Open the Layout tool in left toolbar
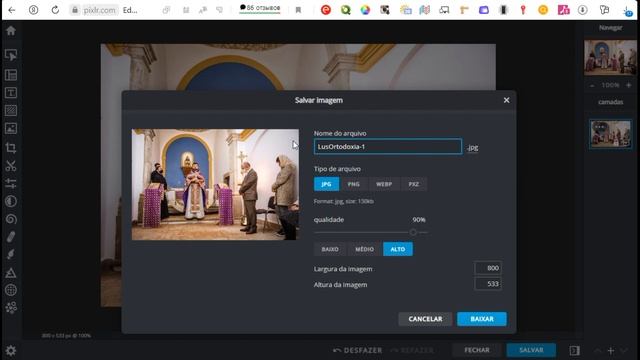The width and height of the screenshot is (640, 360). (11, 75)
